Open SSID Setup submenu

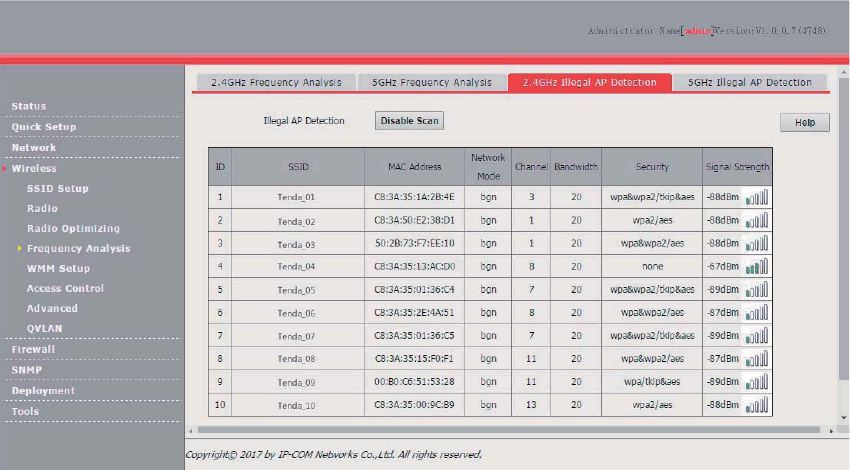57,189
